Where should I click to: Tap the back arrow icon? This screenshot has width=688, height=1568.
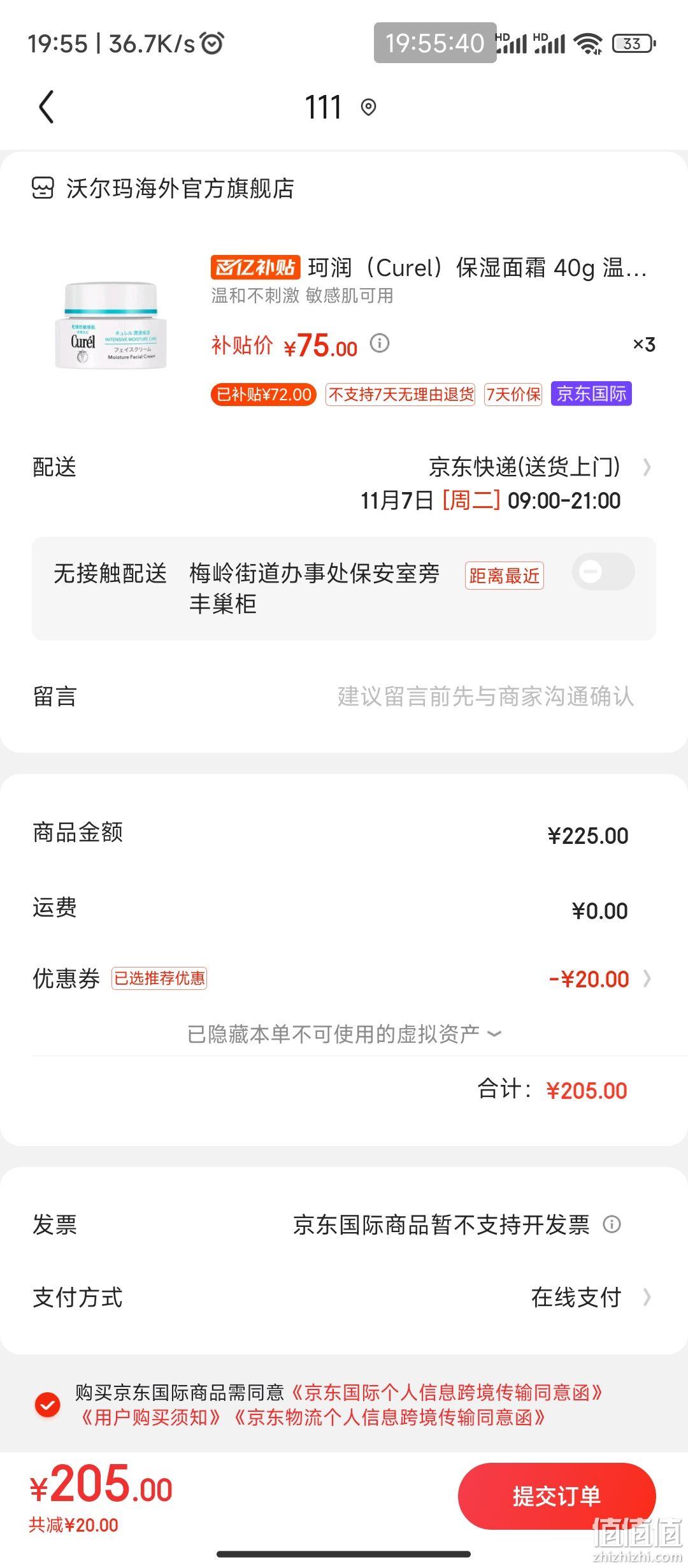coord(47,106)
